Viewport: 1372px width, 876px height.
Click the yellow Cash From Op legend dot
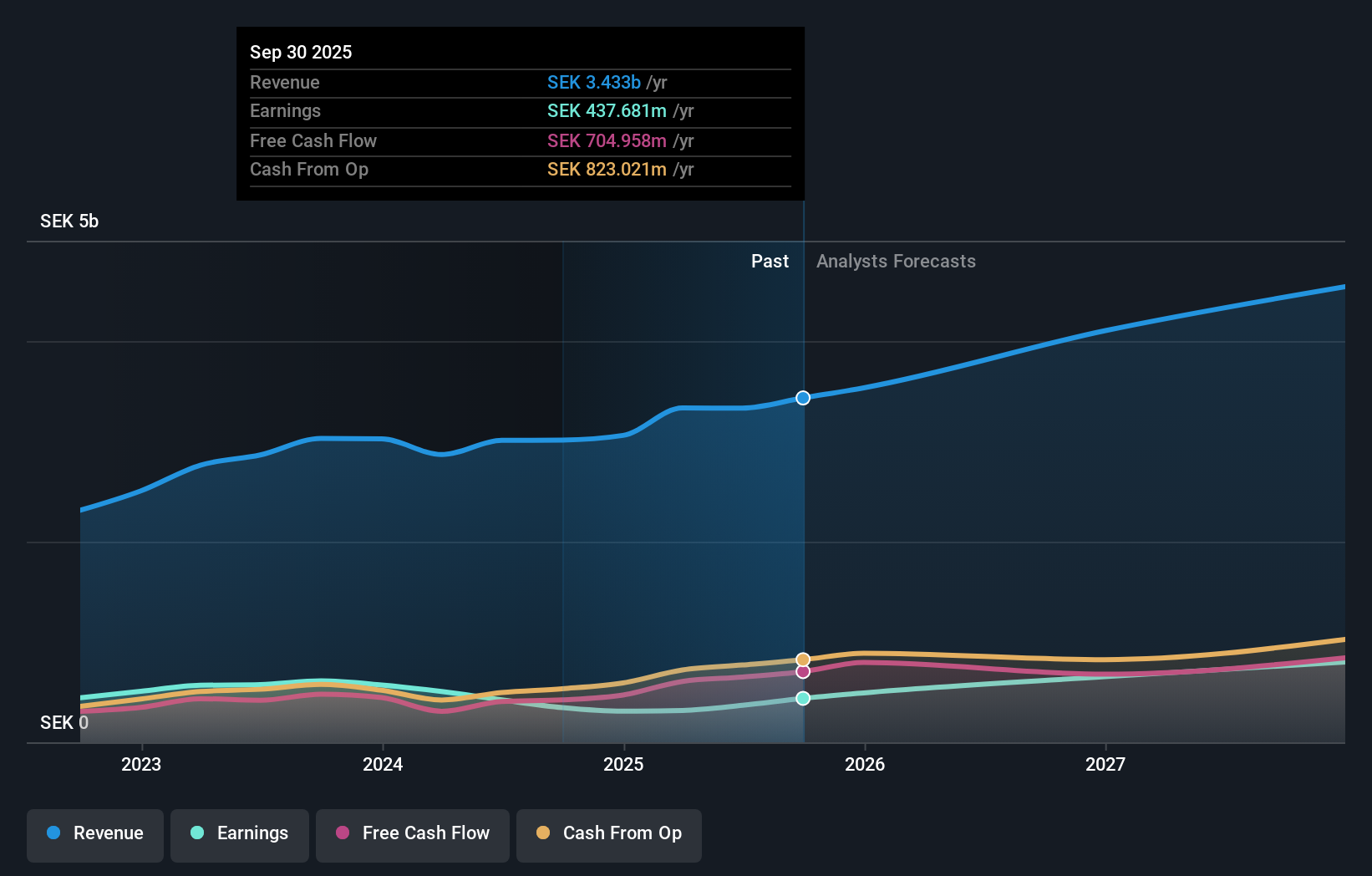(543, 833)
